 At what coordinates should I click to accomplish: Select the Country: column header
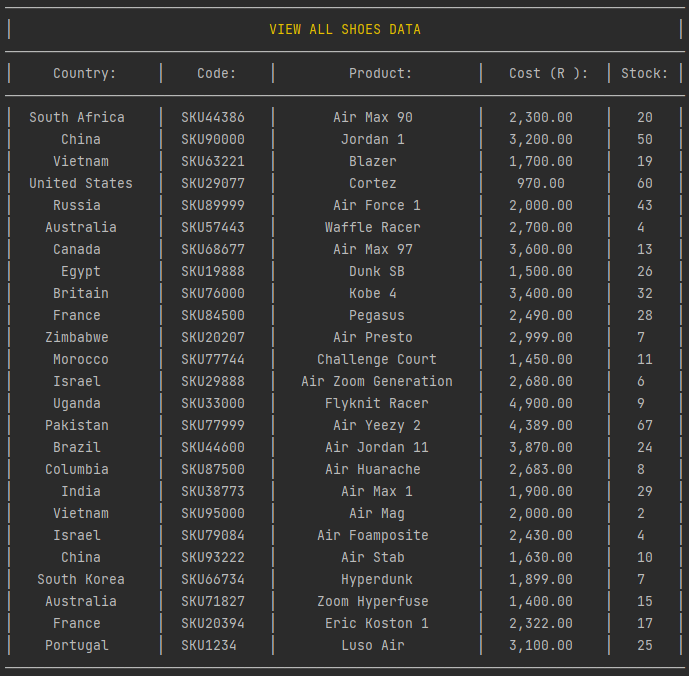pyautogui.click(x=85, y=73)
